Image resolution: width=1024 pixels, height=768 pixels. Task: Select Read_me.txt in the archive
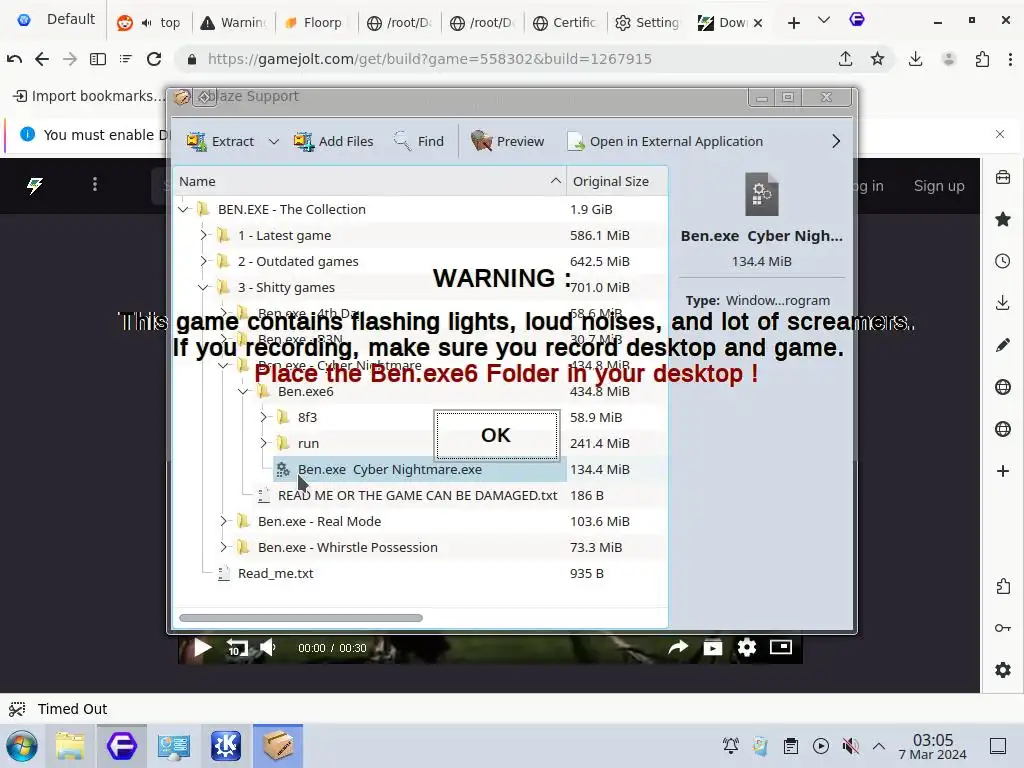[275, 573]
